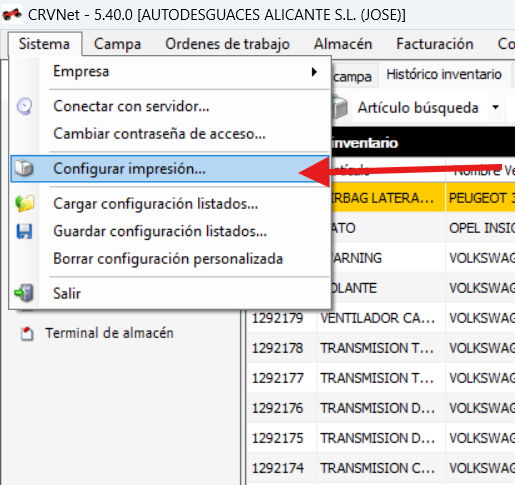This screenshot has width=515, height=485.
Task: Select the VENTILADOR CA... article cell
Action: [x=381, y=318]
